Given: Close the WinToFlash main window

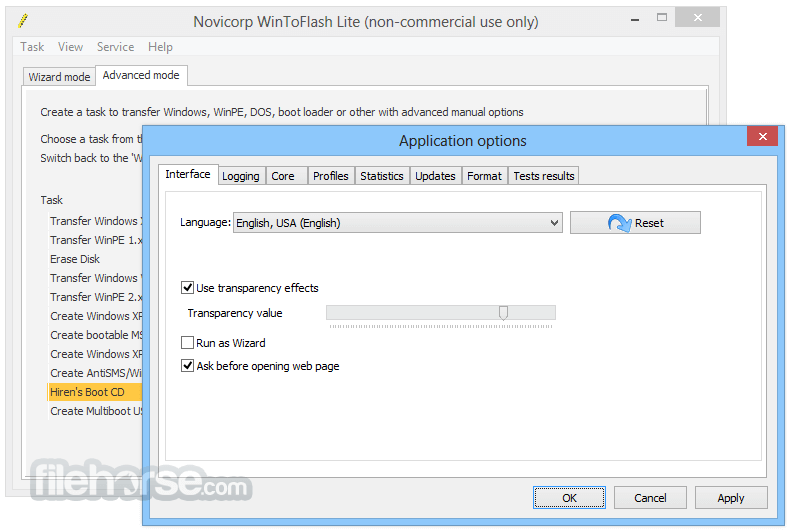Looking at the screenshot, I should [x=697, y=18].
